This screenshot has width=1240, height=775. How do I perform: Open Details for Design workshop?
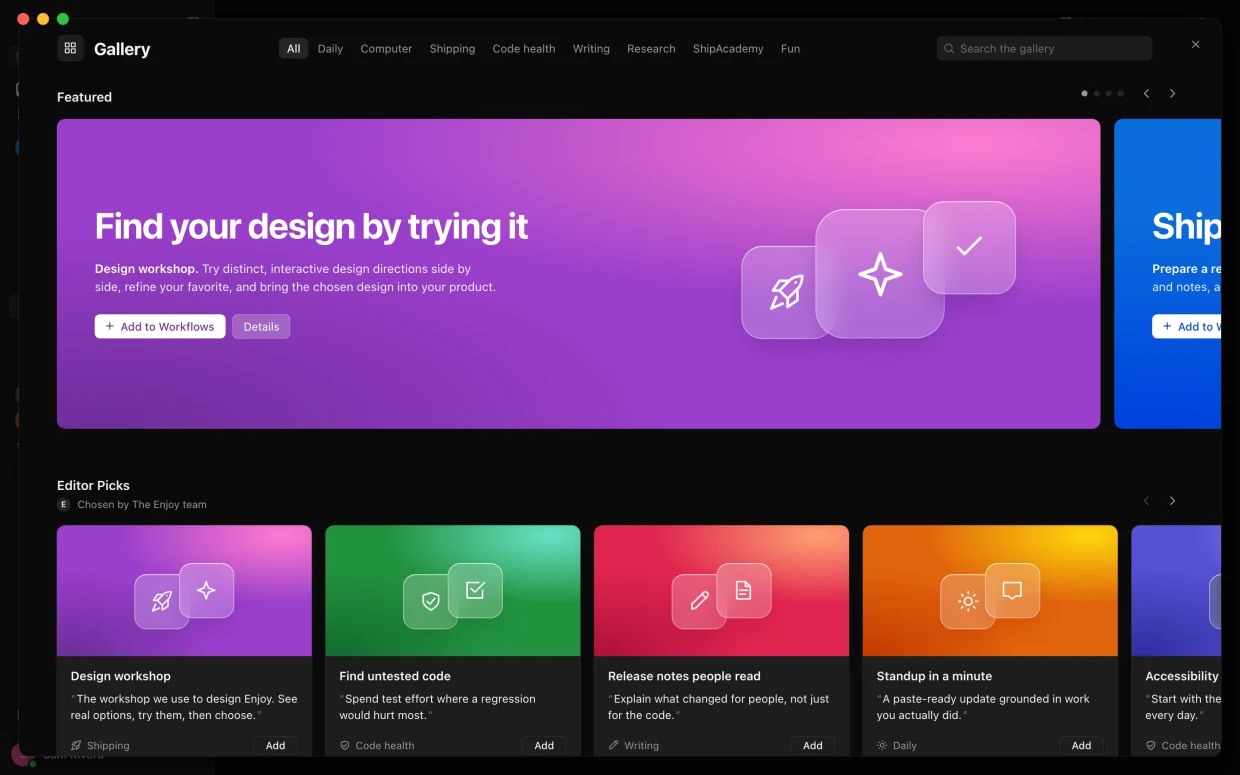(261, 326)
